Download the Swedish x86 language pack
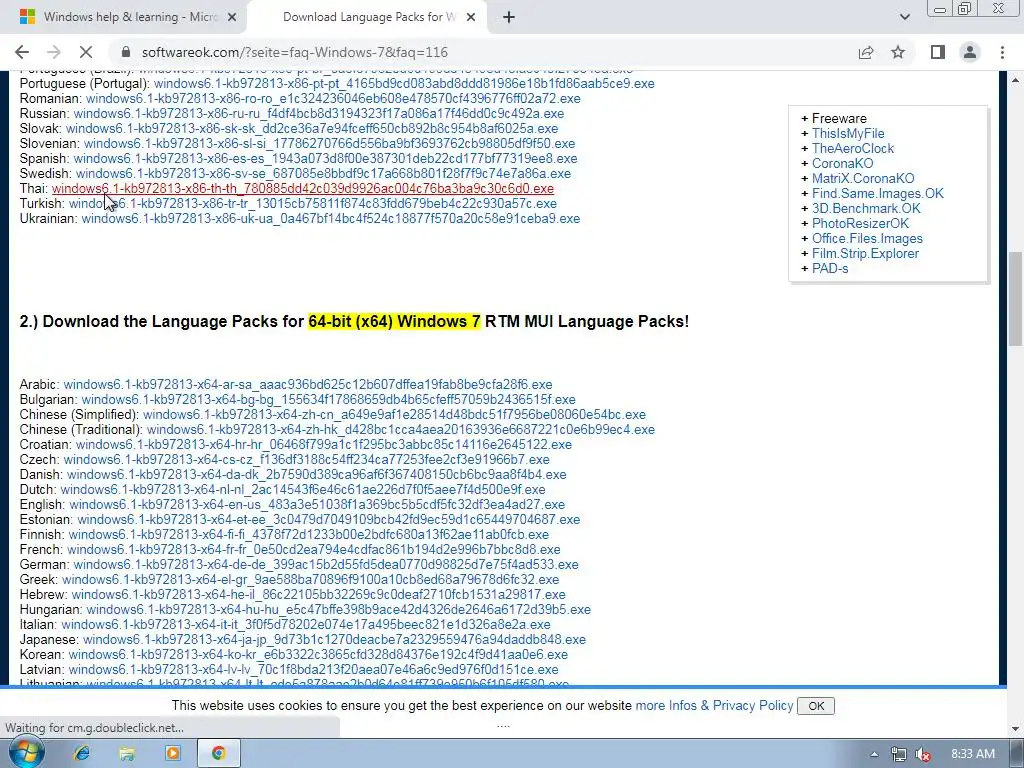1024x768 pixels. pos(323,174)
